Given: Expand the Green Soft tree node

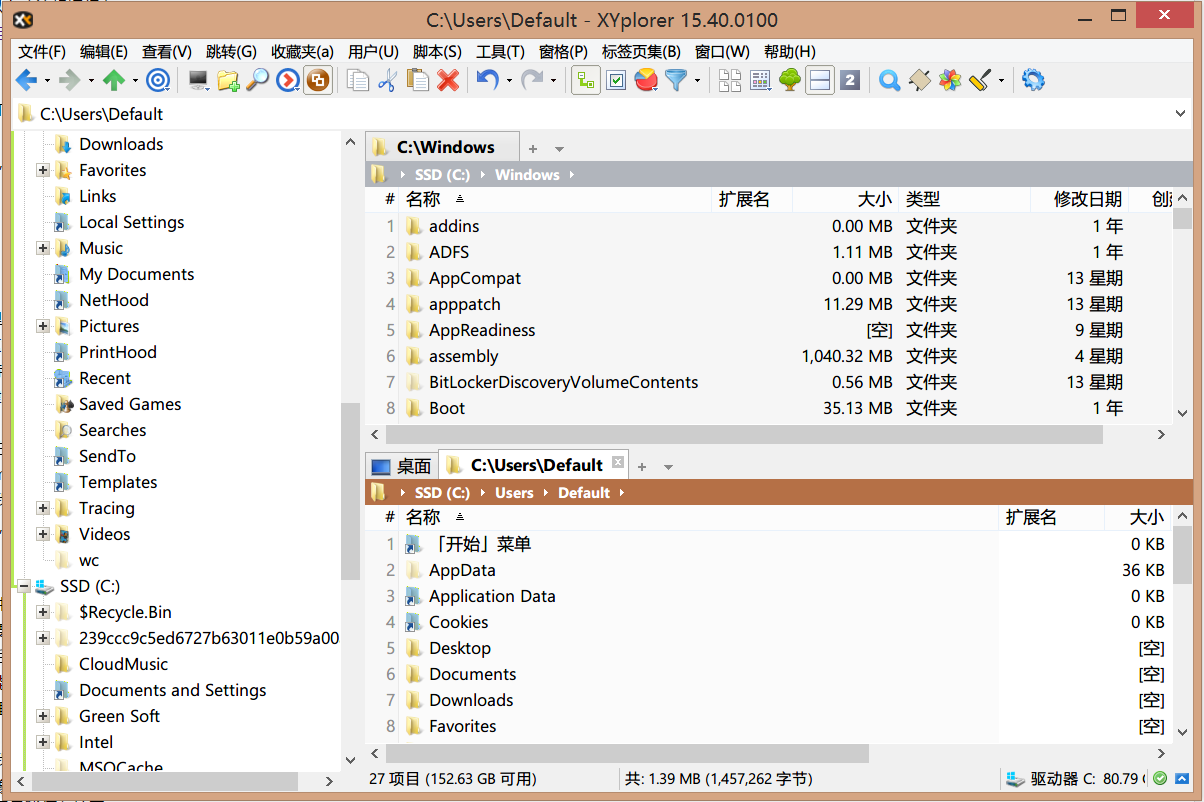Looking at the screenshot, I should 43,717.
